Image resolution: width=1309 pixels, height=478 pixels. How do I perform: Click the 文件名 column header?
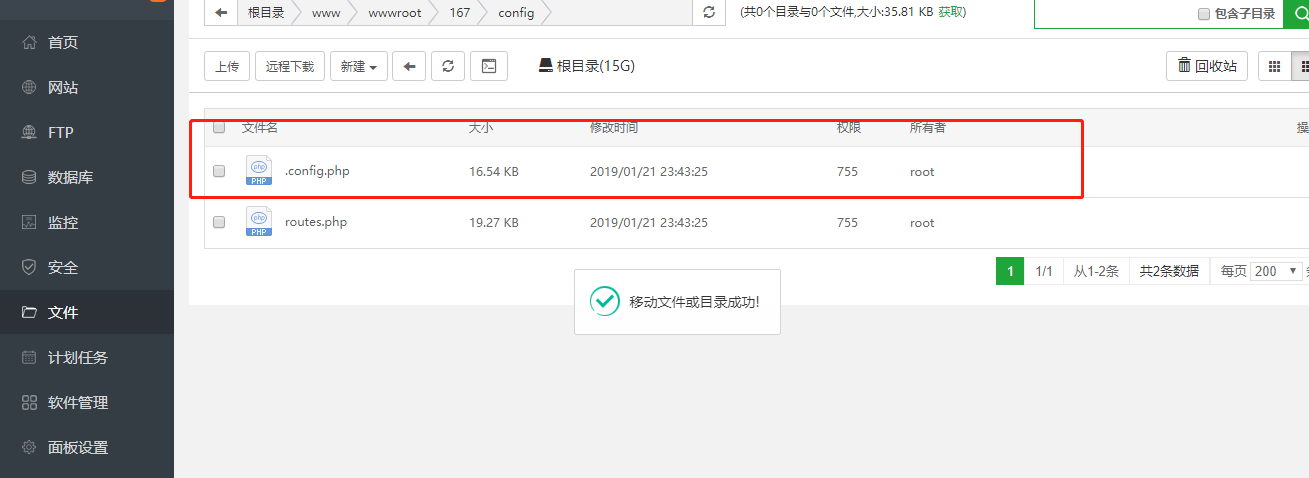coord(260,128)
